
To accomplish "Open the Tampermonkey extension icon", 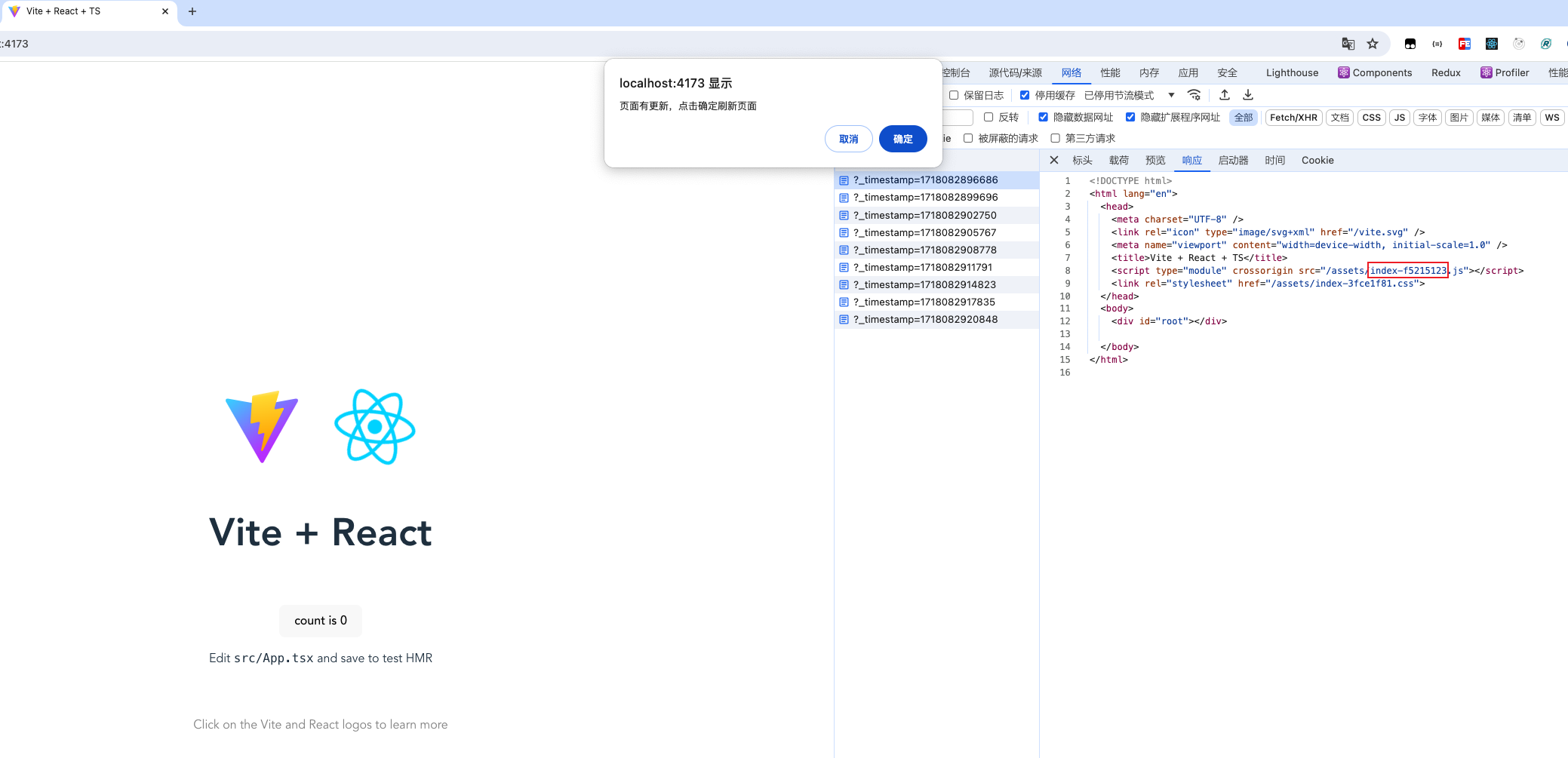I will tap(1410, 44).
